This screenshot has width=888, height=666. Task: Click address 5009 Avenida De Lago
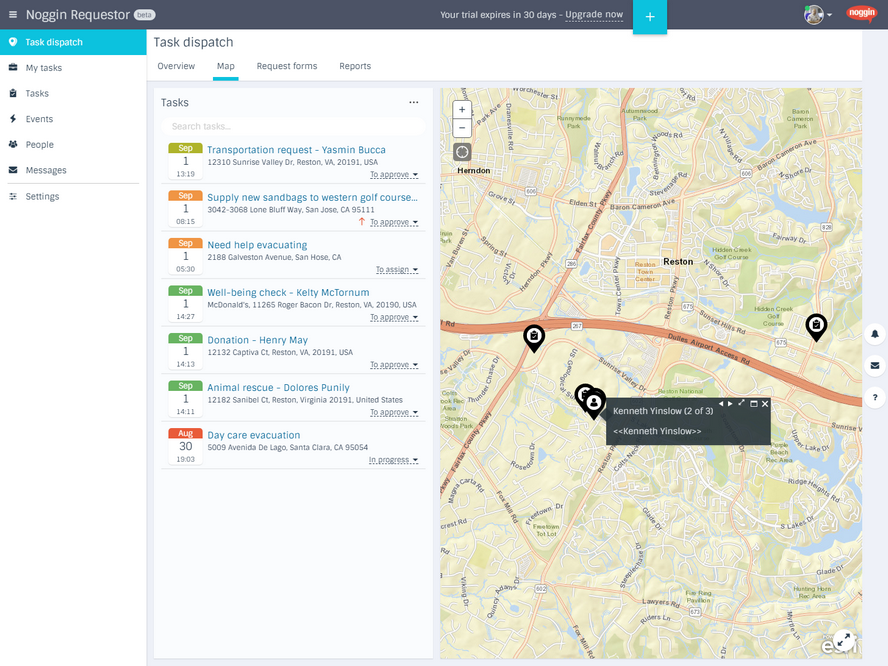[287, 447]
